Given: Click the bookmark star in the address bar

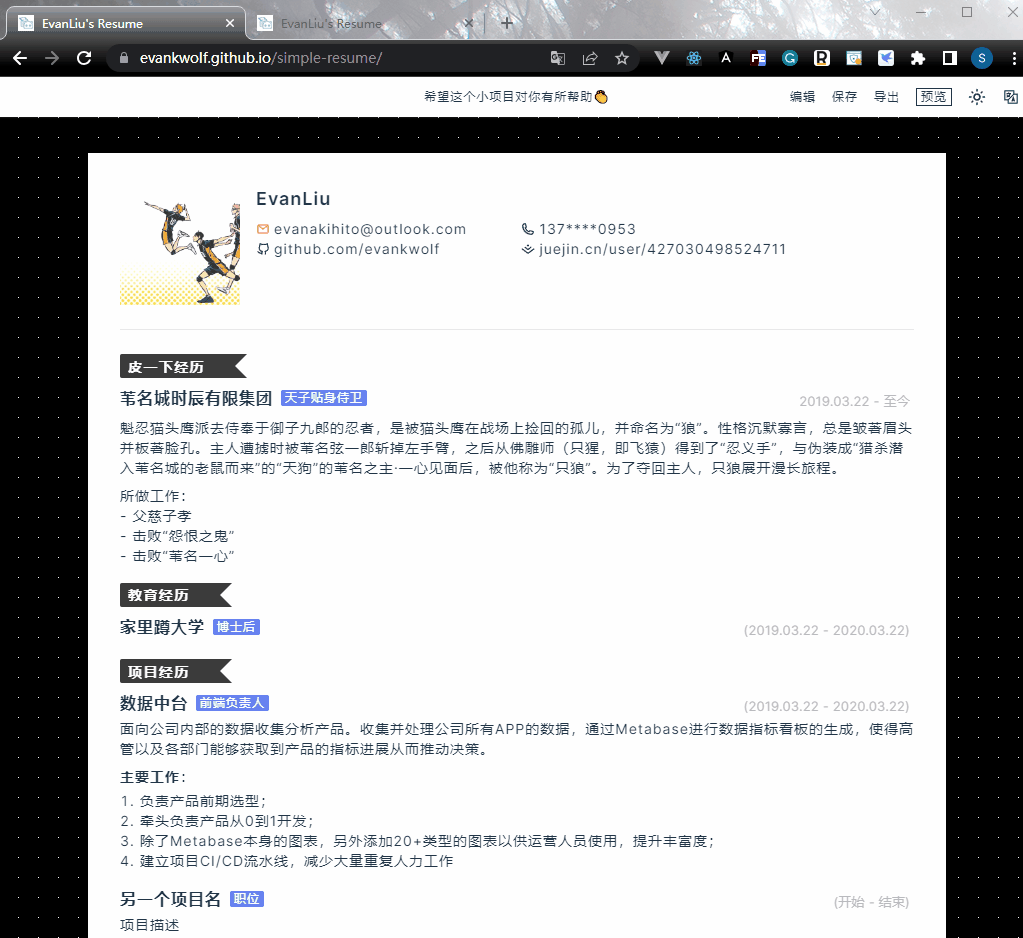Looking at the screenshot, I should 622,58.
